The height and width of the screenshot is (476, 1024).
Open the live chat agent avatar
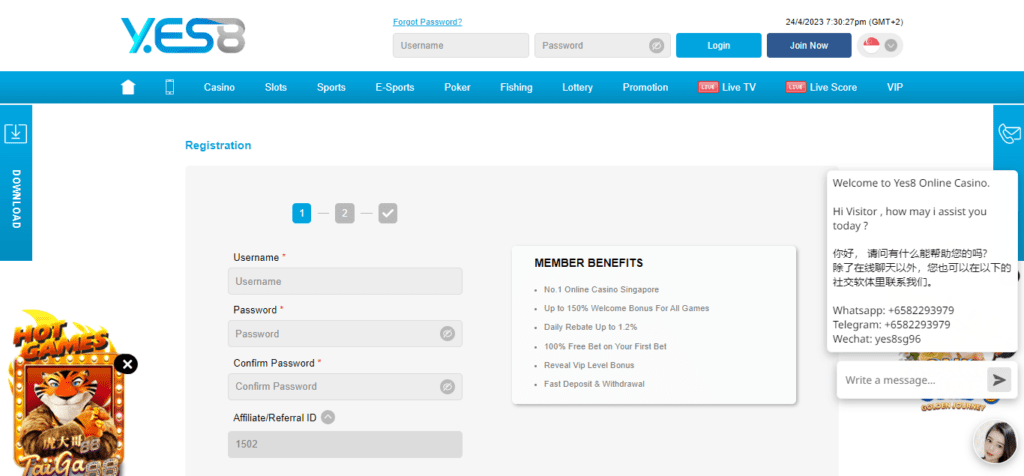point(995,442)
